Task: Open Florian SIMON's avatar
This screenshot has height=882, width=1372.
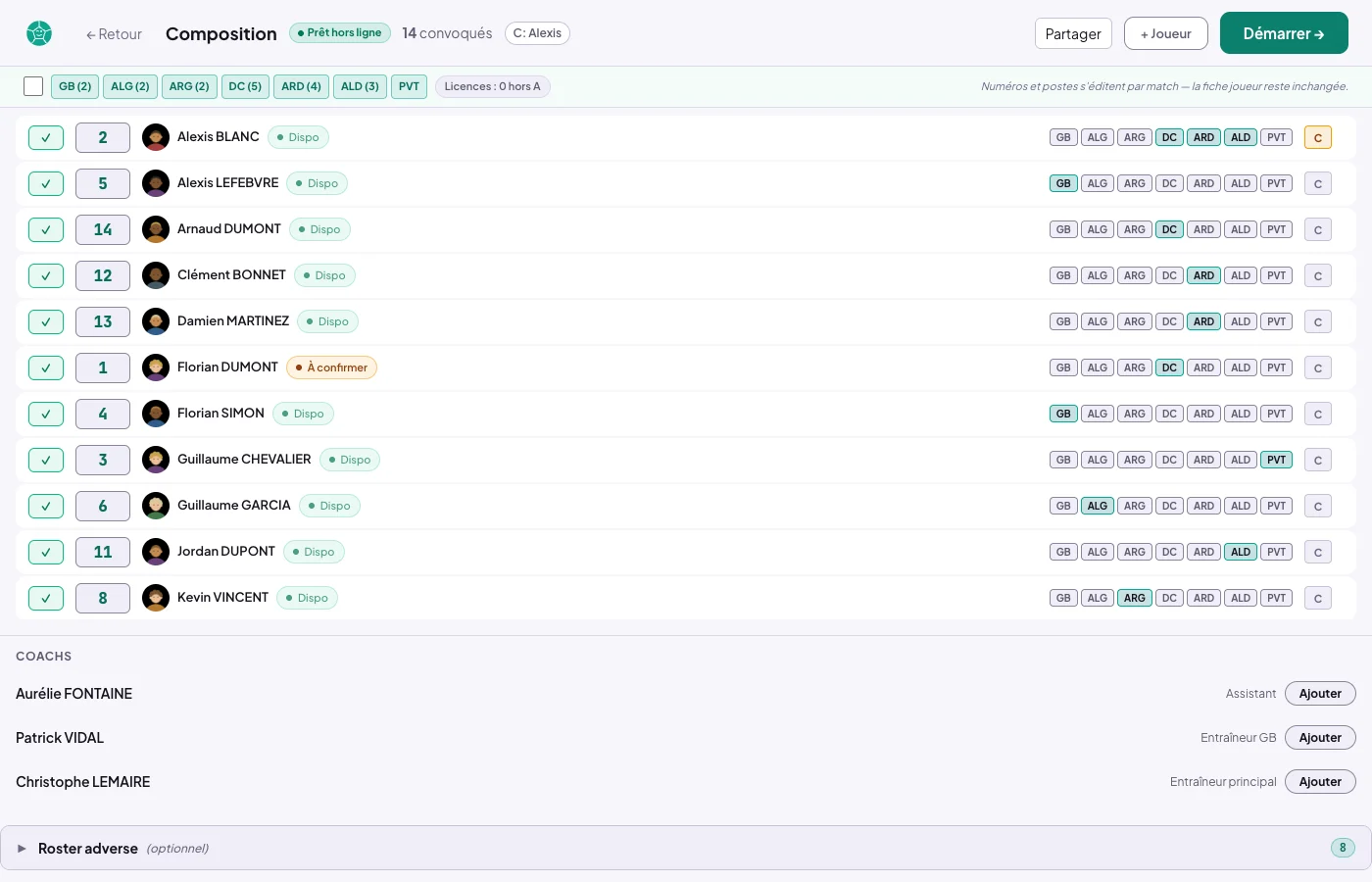Action: (156, 414)
